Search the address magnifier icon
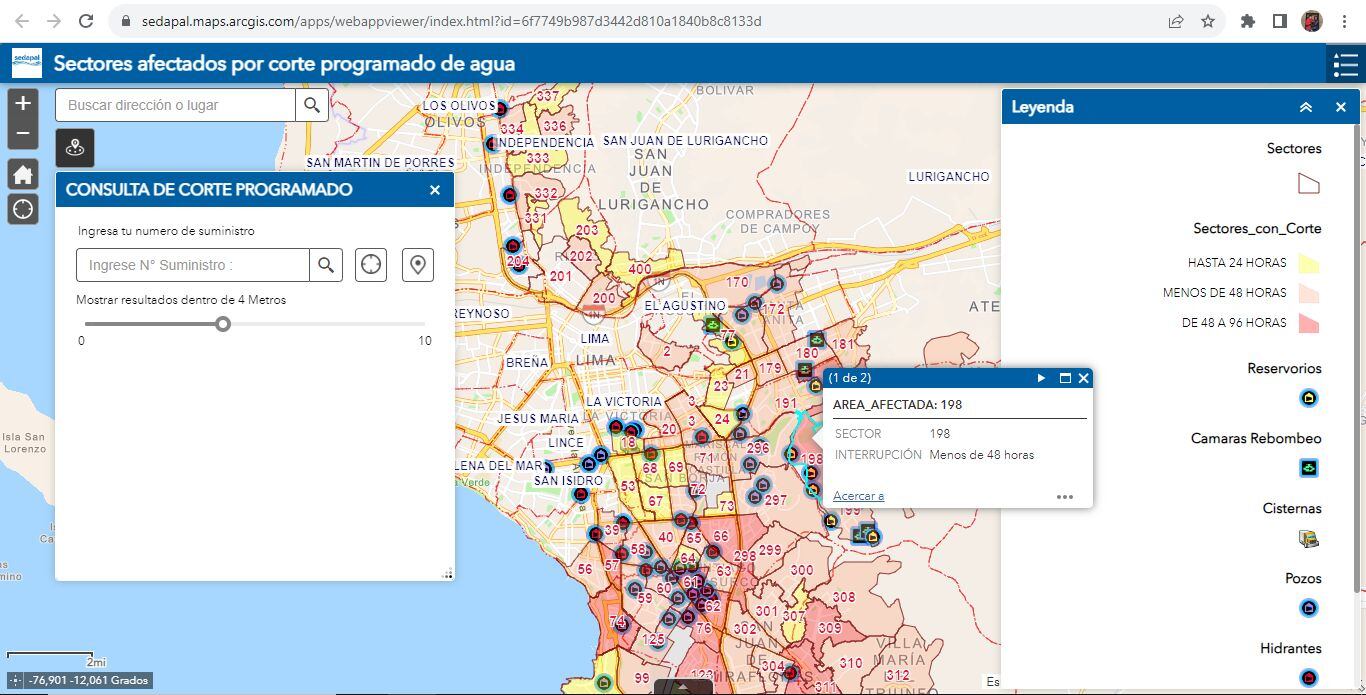This screenshot has width=1366, height=695. tap(312, 105)
